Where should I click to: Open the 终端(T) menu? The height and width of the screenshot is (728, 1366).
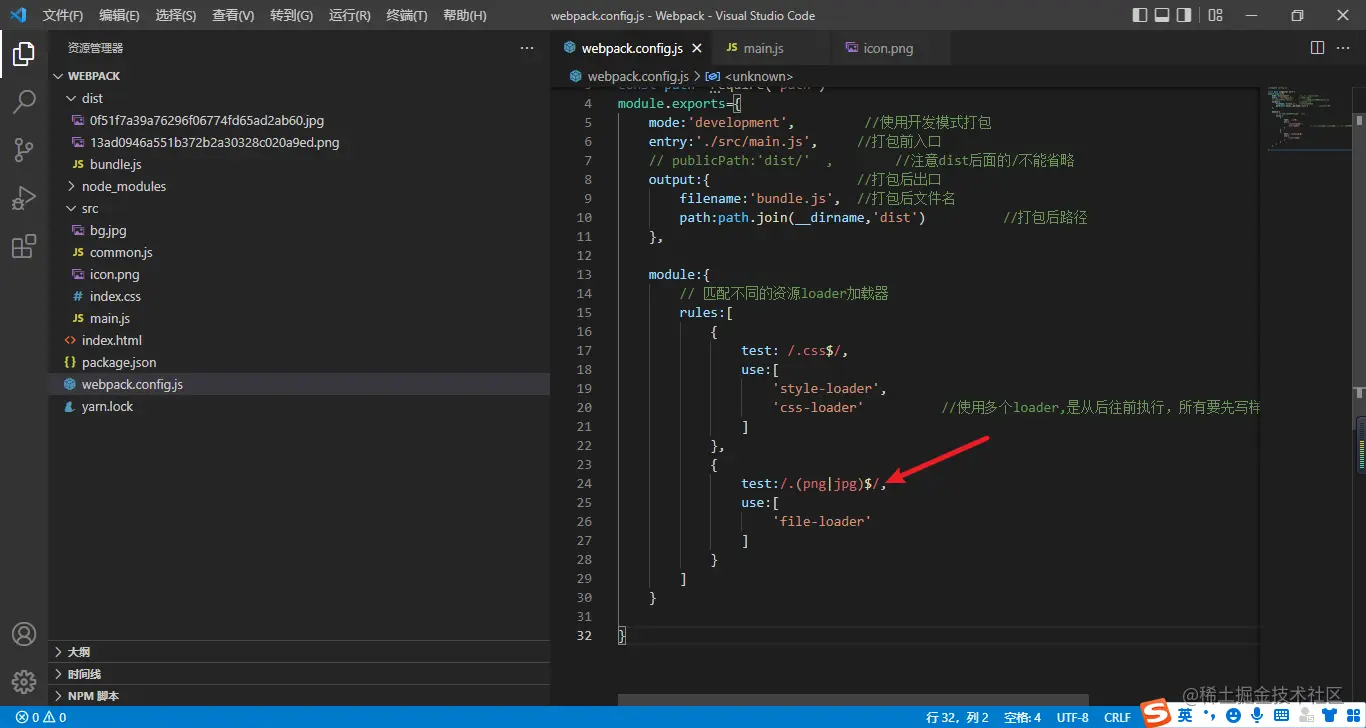pyautogui.click(x=406, y=16)
